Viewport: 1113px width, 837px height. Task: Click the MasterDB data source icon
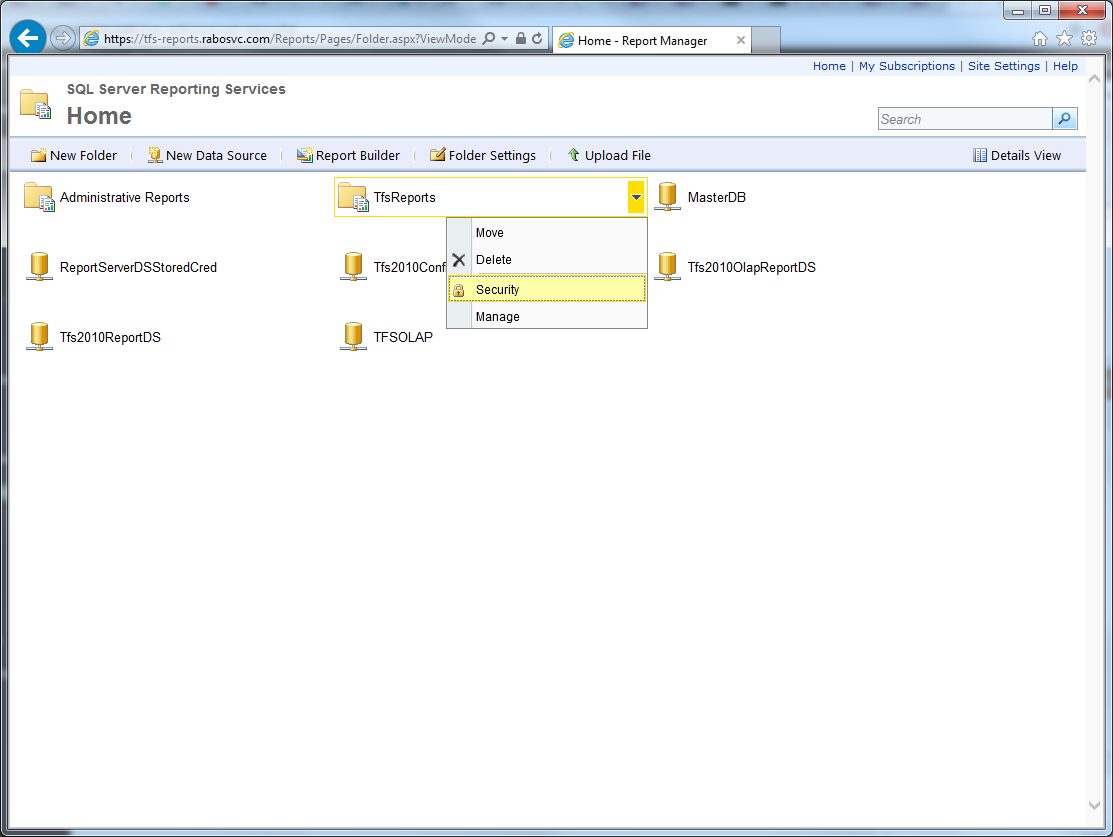click(x=667, y=197)
